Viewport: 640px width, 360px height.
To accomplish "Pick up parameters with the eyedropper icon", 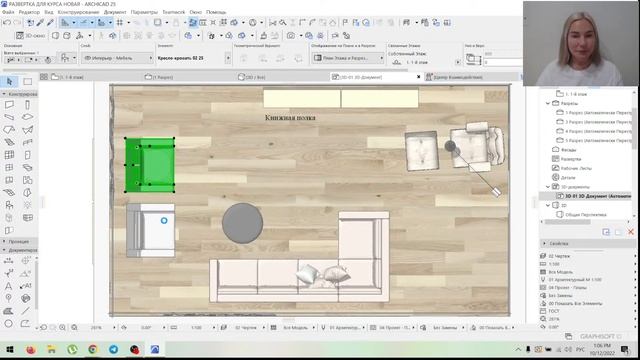I will point(40,23).
